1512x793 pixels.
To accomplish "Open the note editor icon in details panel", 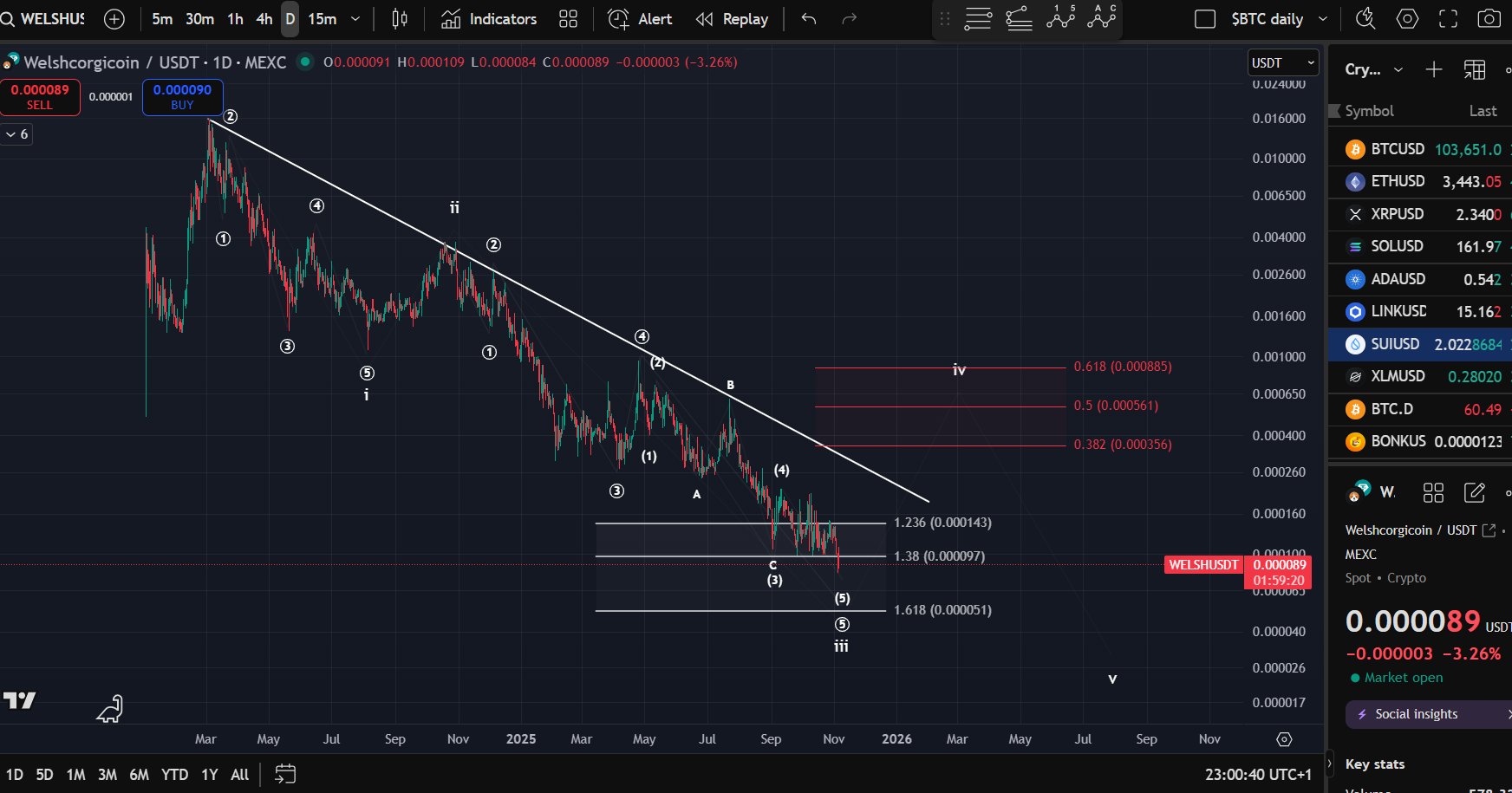I will tap(1474, 492).
